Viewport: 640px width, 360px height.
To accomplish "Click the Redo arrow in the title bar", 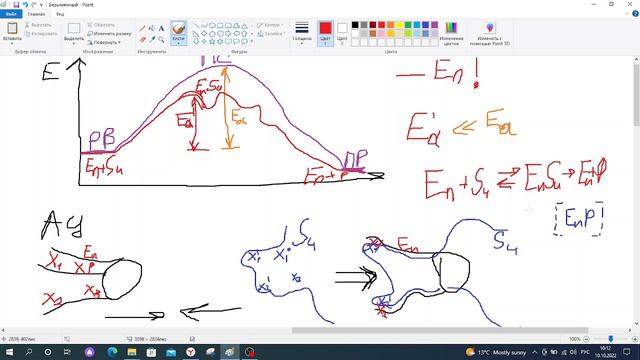I will click(x=34, y=5).
